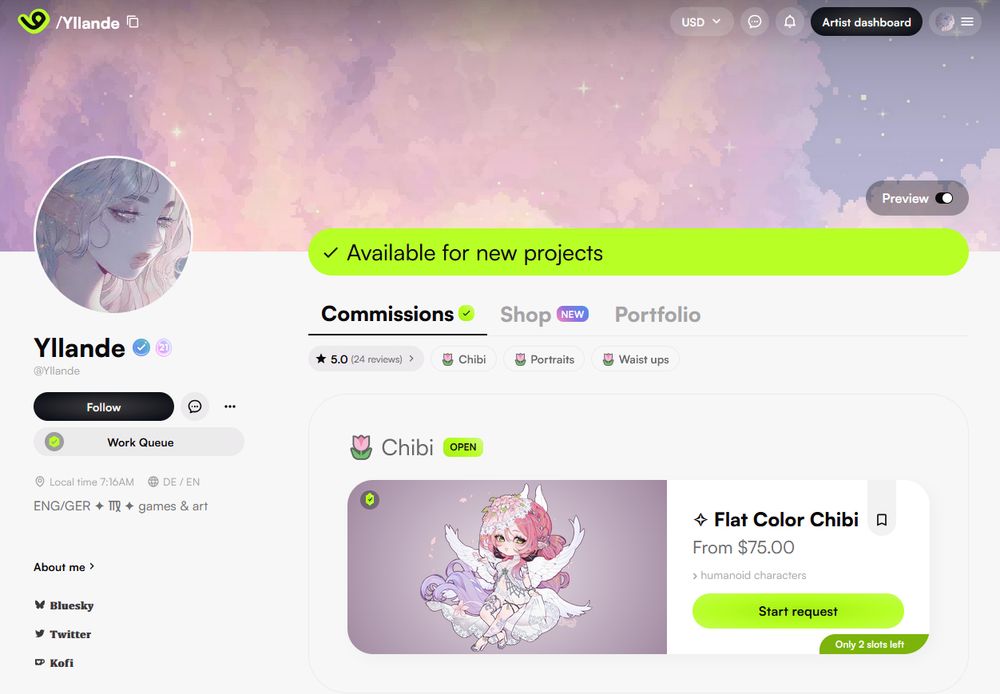
Task: Open the messages chat icon in header
Action: 754,22
